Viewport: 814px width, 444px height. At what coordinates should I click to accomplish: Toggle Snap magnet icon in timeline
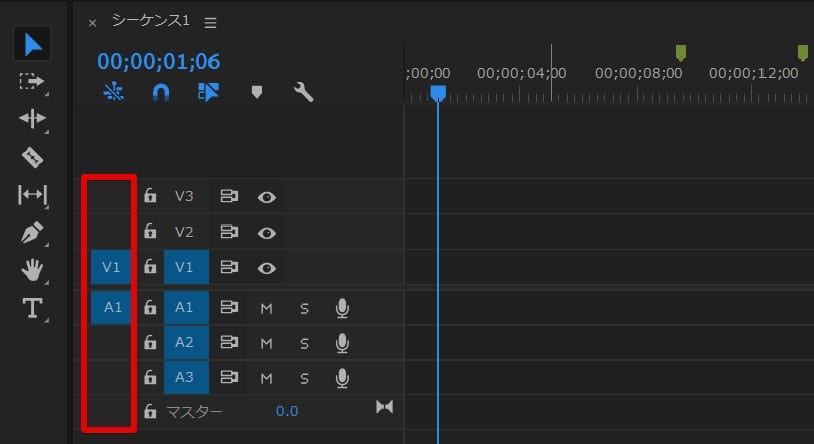161,93
